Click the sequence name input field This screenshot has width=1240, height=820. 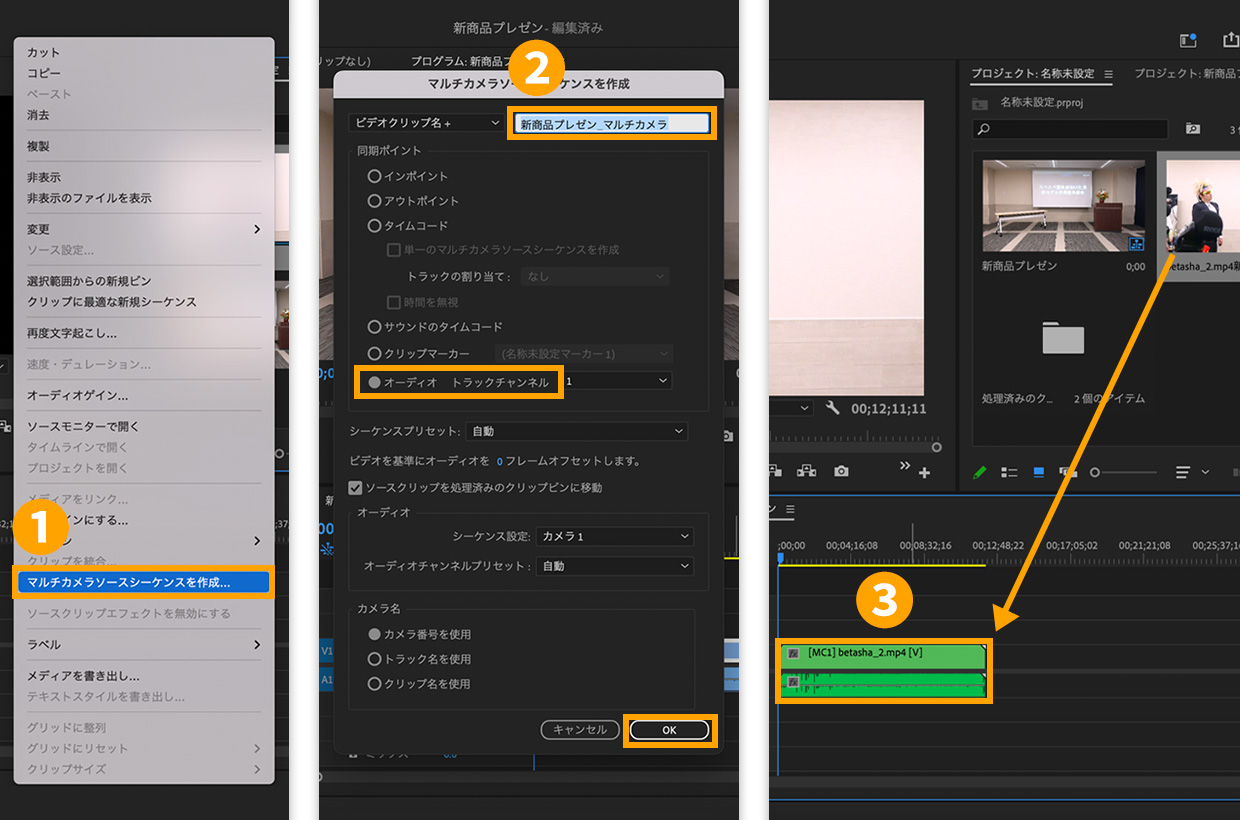(x=612, y=123)
